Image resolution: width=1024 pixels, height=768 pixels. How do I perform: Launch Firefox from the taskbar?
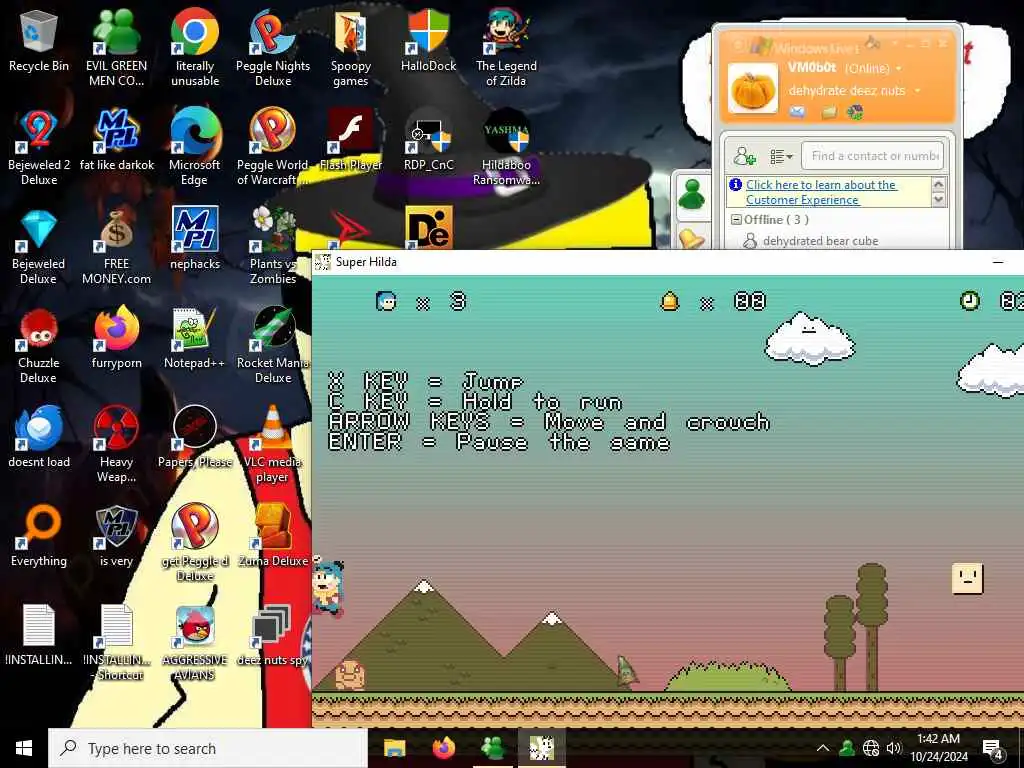tap(443, 748)
